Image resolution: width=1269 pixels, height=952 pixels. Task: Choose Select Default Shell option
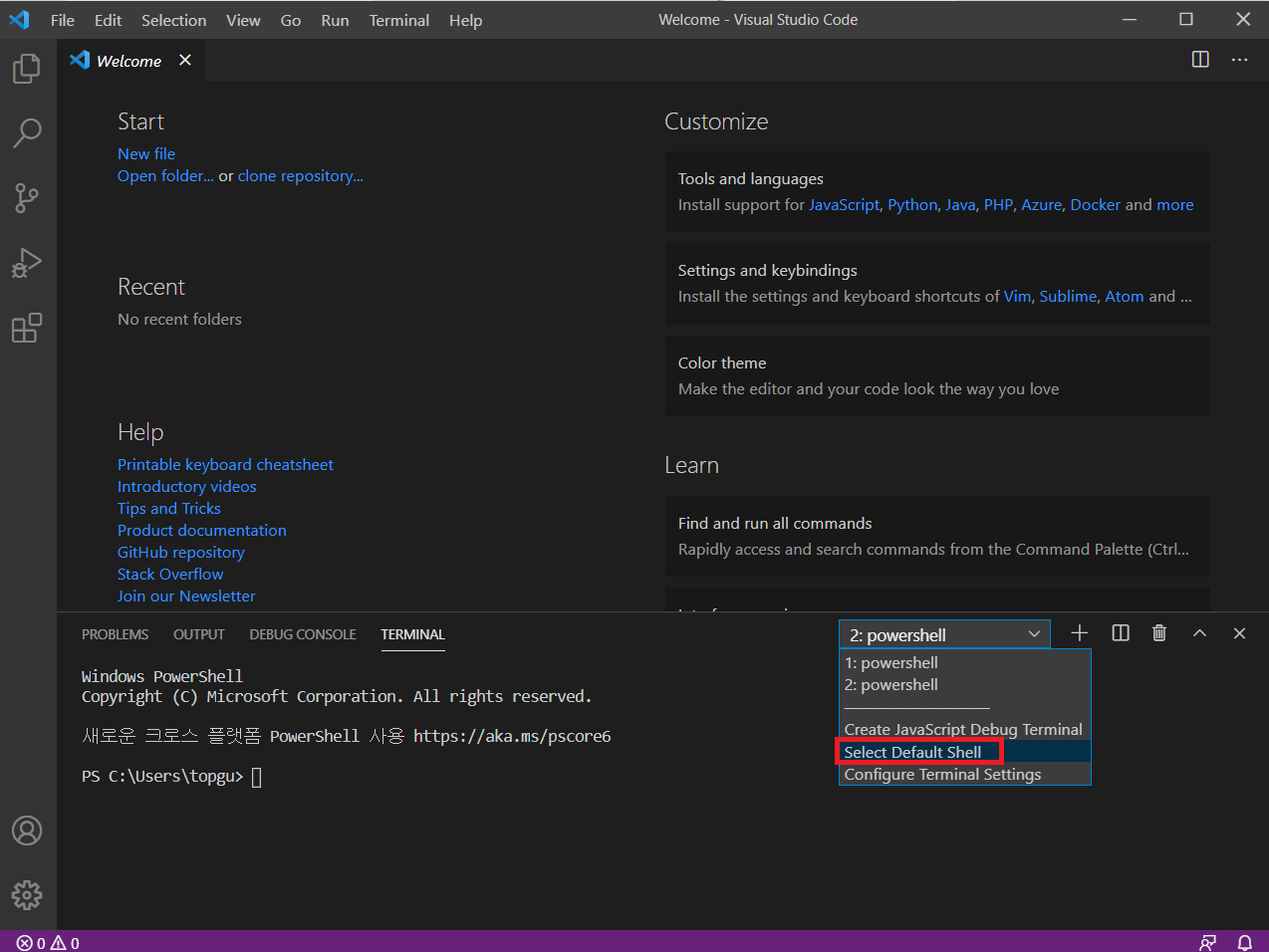(x=965, y=752)
